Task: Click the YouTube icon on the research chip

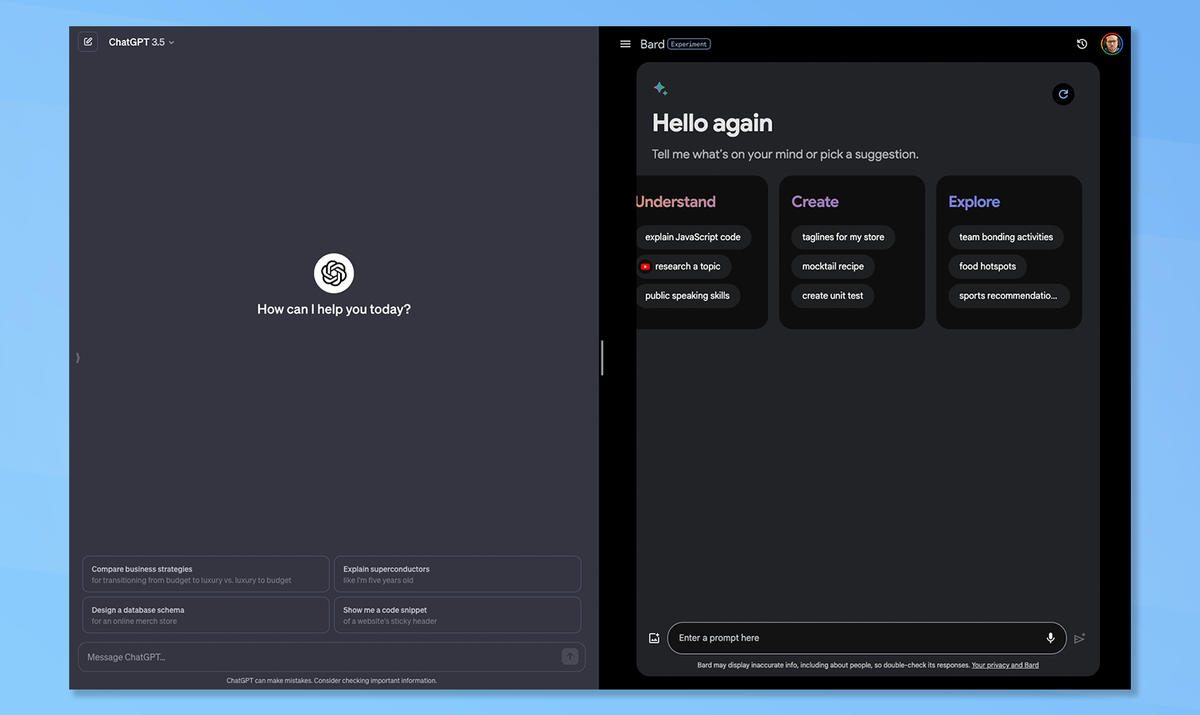Action: [645, 266]
